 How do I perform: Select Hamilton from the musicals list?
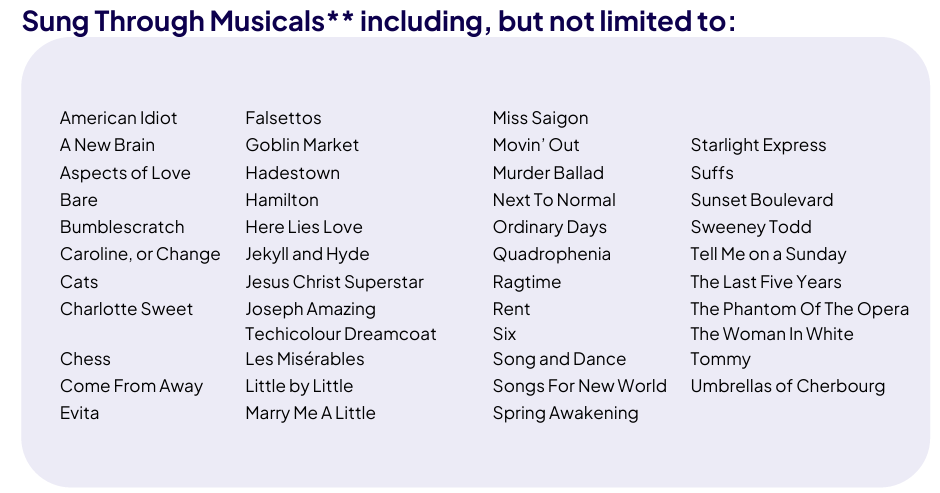pyautogui.click(x=282, y=200)
